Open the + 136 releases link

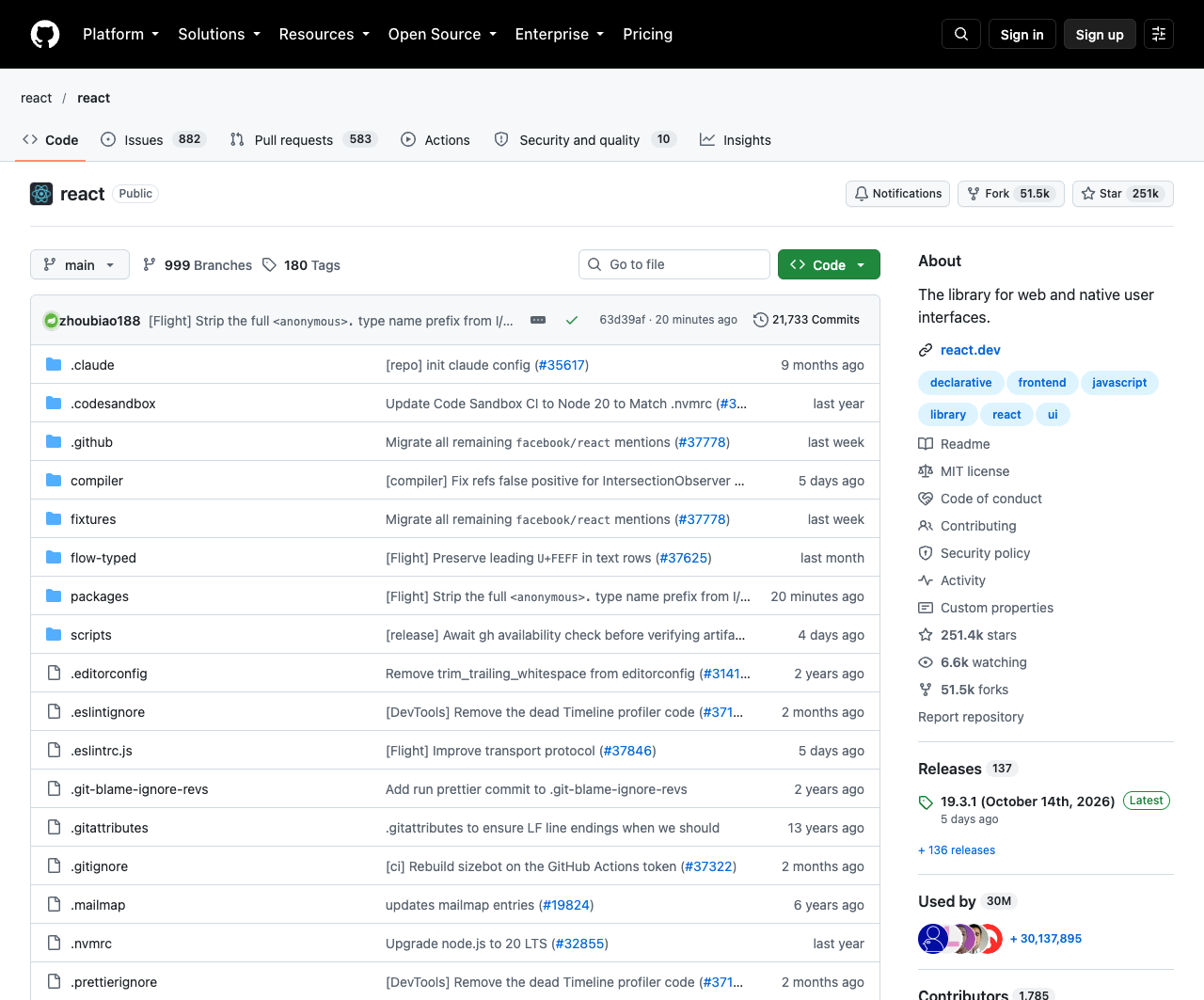click(957, 850)
